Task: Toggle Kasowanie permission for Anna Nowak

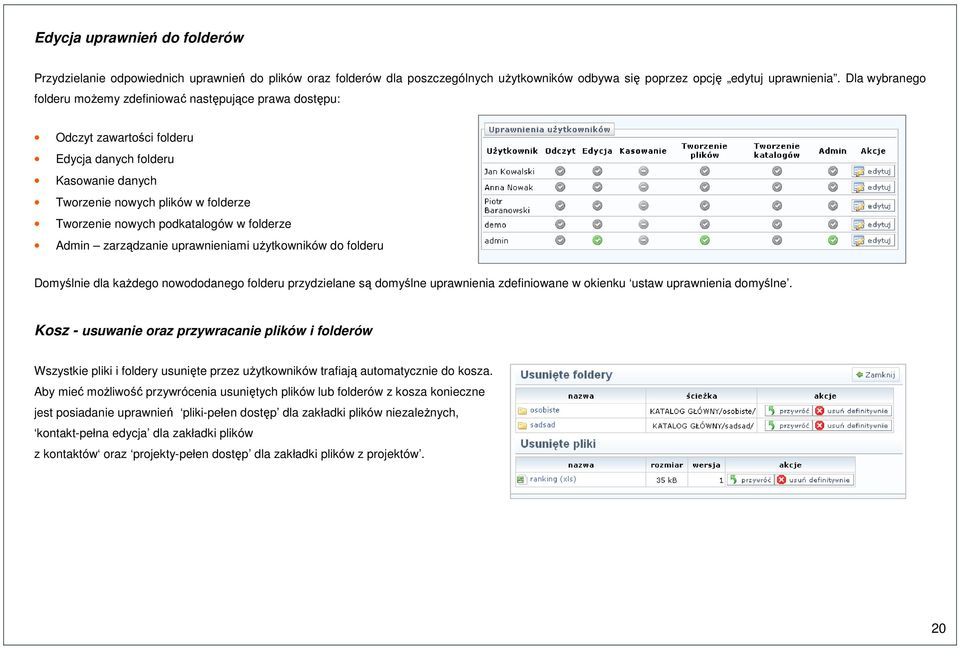Action: tap(643, 187)
